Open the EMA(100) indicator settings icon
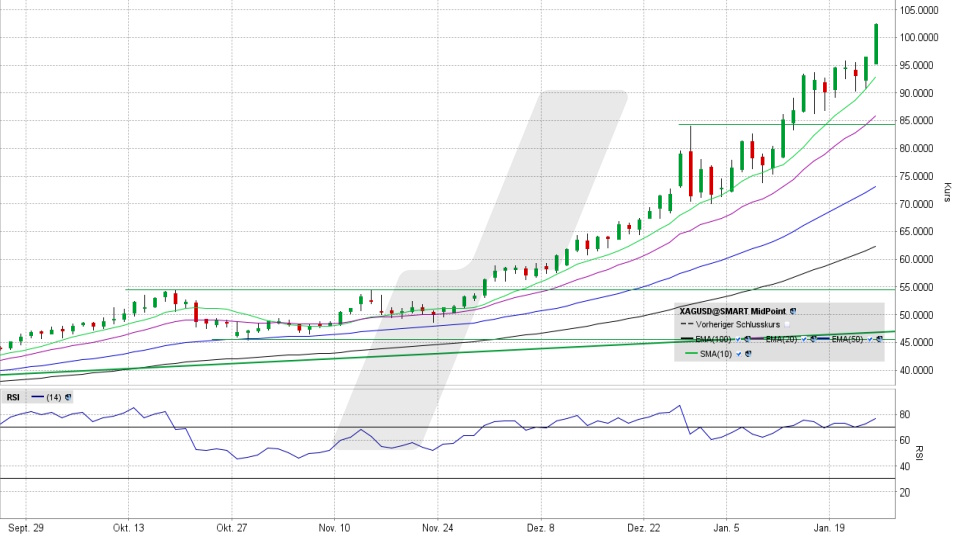 (x=748, y=339)
